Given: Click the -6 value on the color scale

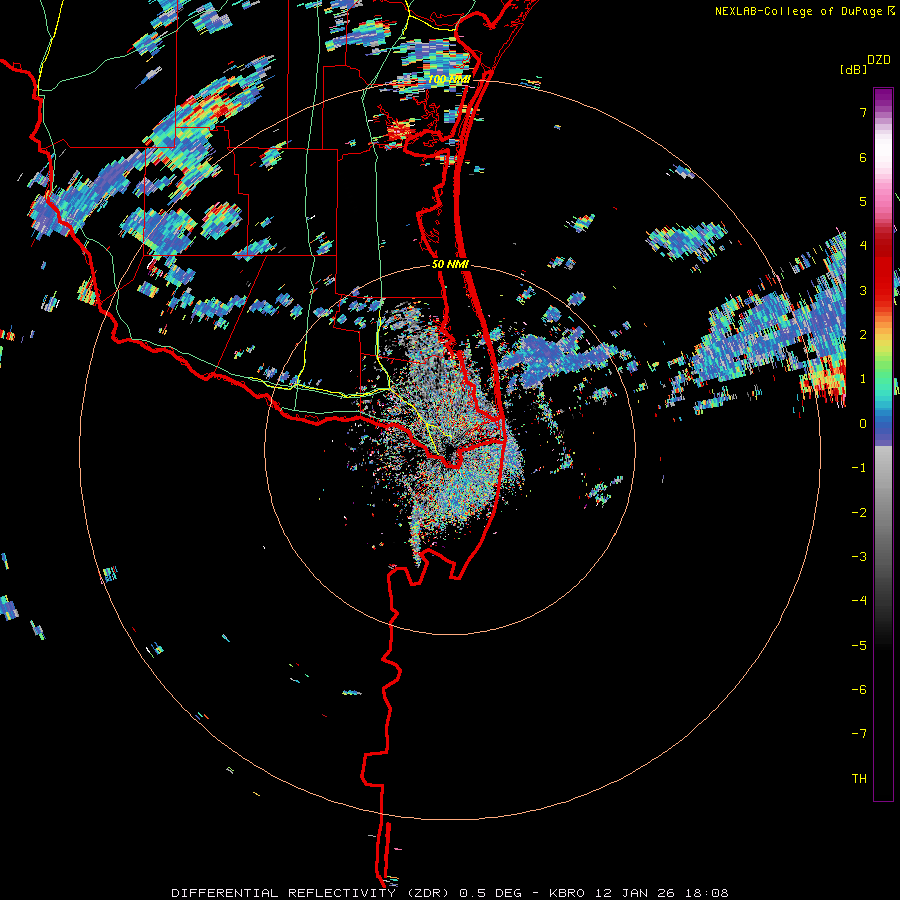Looking at the screenshot, I should click(x=859, y=690).
